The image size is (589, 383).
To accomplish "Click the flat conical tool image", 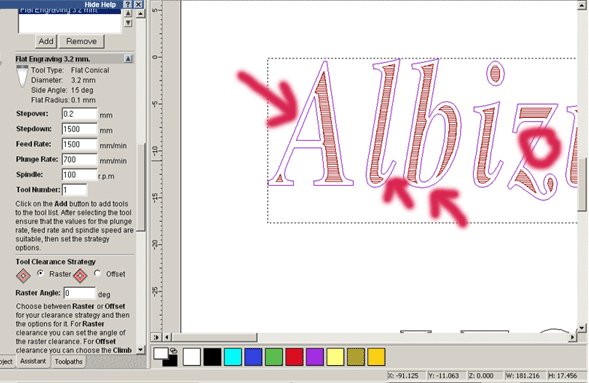I will click(x=22, y=76).
